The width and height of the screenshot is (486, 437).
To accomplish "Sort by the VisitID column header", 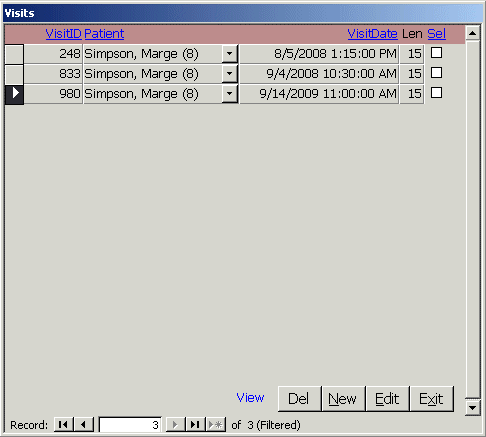I will click(x=63, y=34).
